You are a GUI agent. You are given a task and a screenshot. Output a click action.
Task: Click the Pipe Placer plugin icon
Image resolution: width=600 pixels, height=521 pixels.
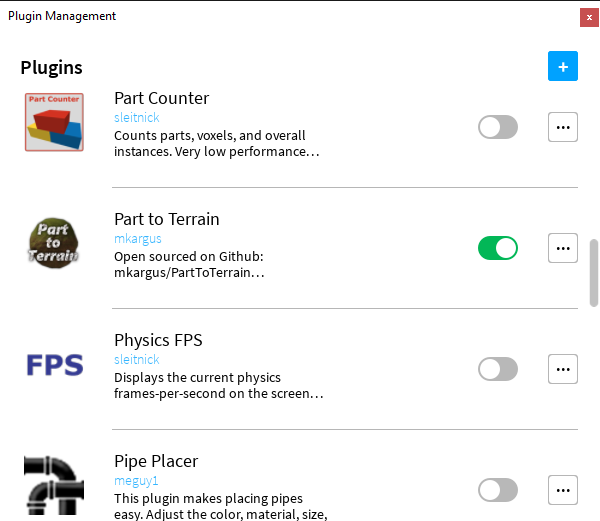[54, 485]
